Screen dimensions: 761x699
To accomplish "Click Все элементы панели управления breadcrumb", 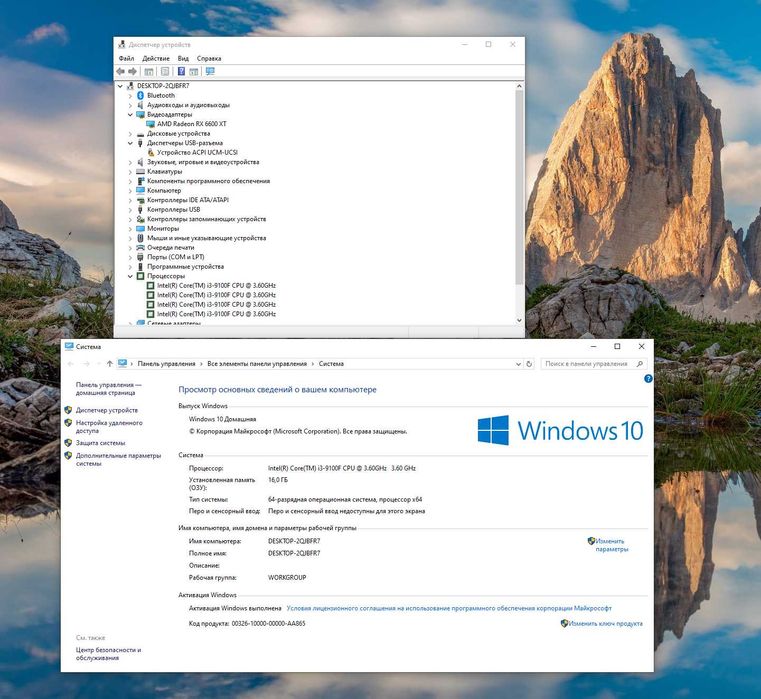I will (257, 364).
